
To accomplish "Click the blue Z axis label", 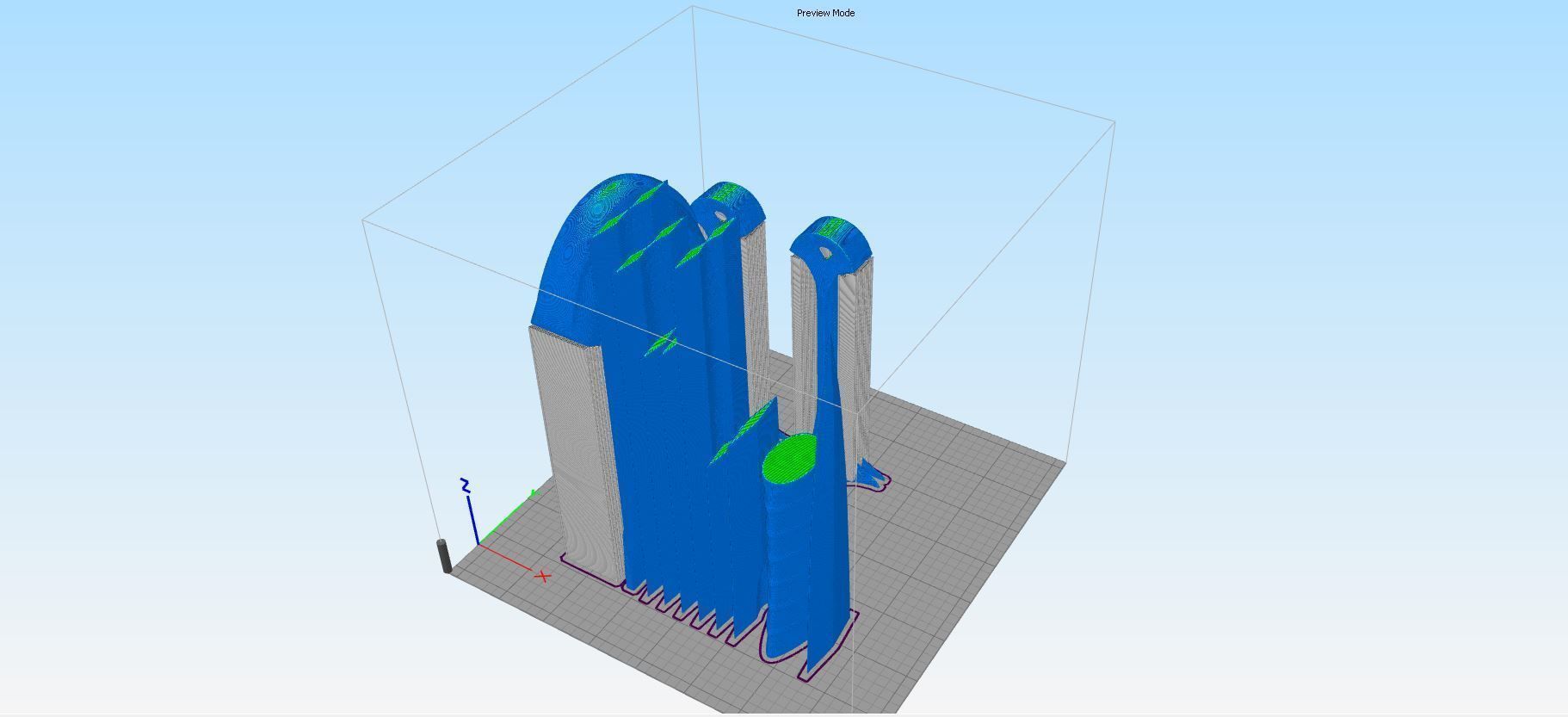I will (x=466, y=486).
